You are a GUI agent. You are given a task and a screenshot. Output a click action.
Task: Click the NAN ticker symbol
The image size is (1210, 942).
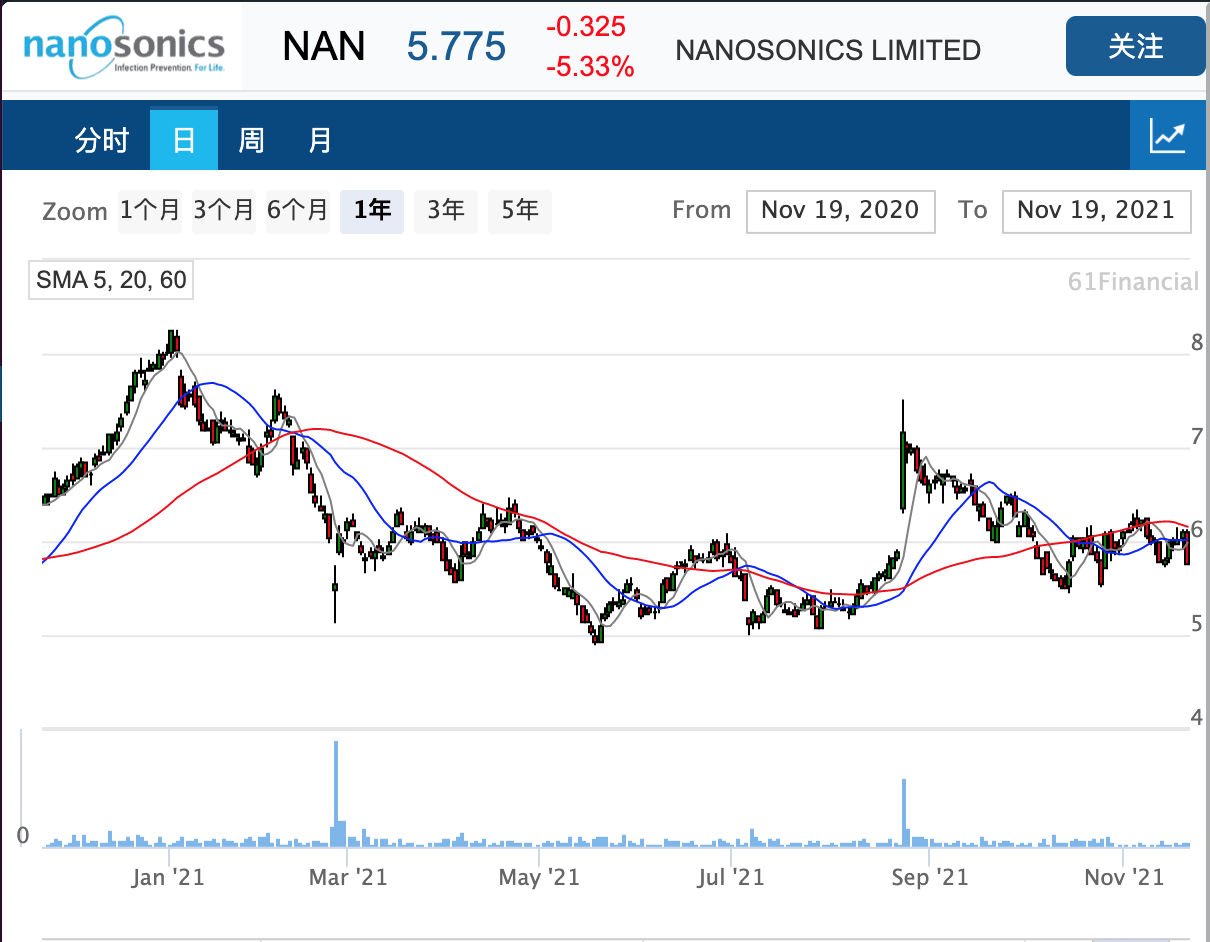324,46
